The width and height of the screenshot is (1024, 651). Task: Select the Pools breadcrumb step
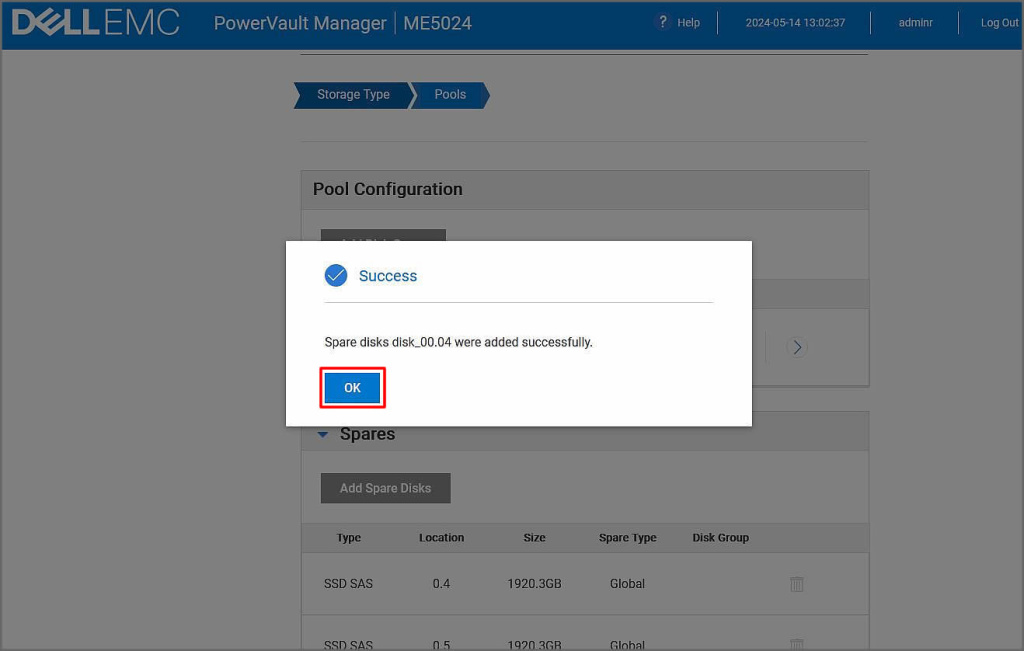(x=450, y=95)
